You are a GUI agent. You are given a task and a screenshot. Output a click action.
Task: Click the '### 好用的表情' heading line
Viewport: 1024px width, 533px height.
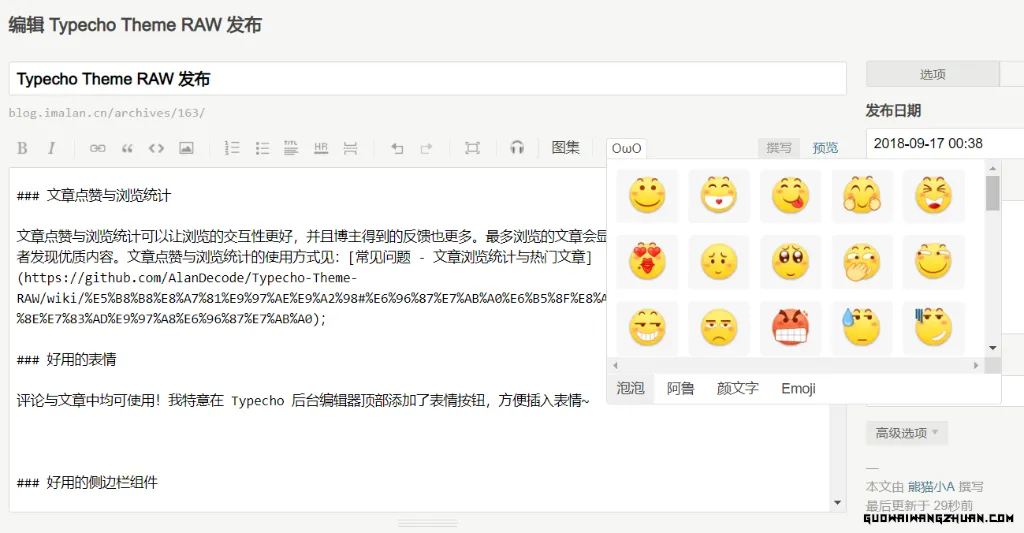tap(67, 359)
